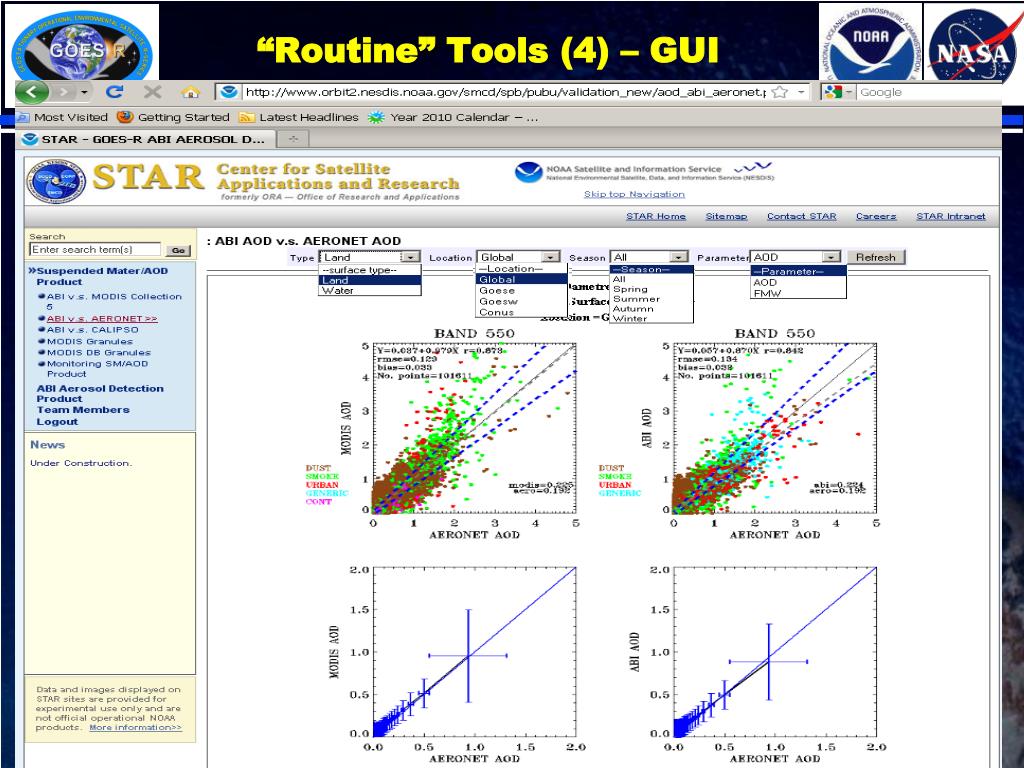Click the NOAA site icon in address bar
This screenshot has height=768, width=1024.
pyautogui.click(x=229, y=92)
